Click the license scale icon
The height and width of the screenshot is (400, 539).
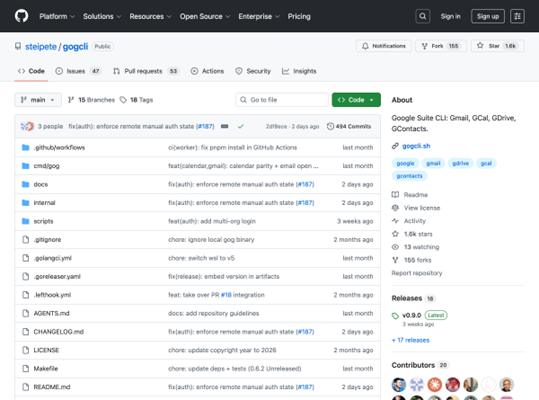click(x=395, y=208)
